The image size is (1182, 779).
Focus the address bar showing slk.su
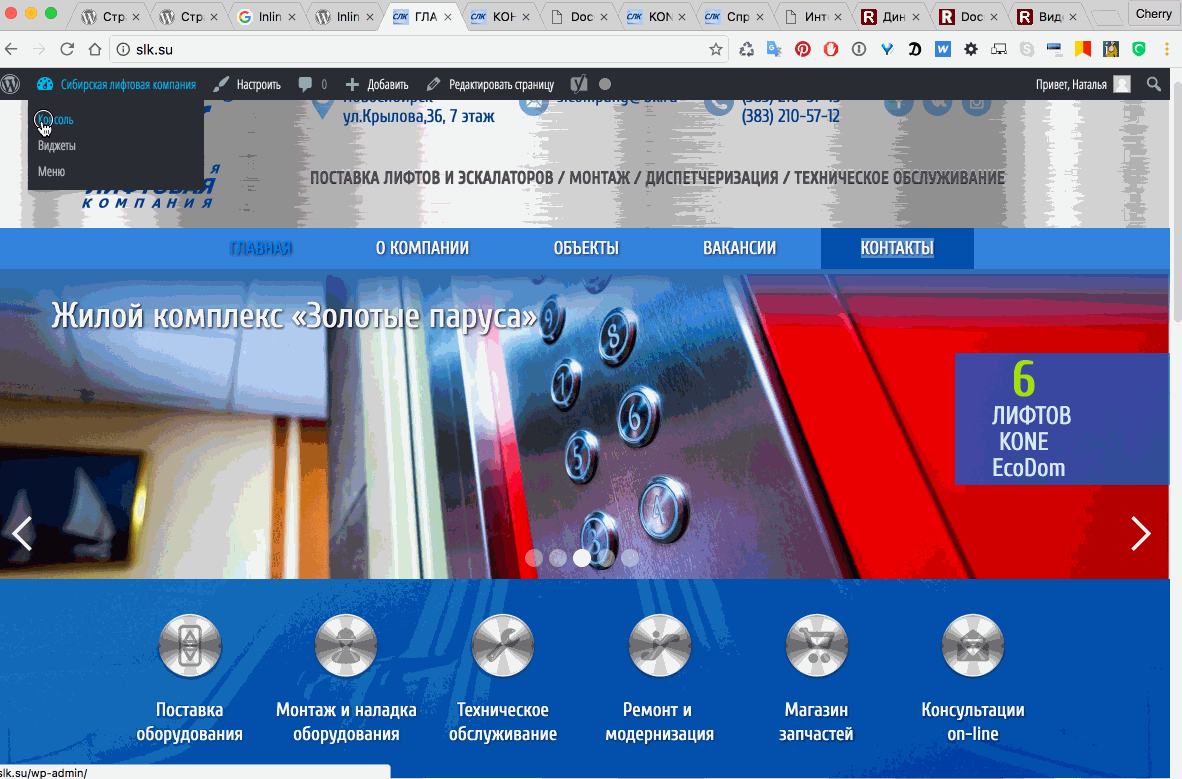[x=418, y=49]
